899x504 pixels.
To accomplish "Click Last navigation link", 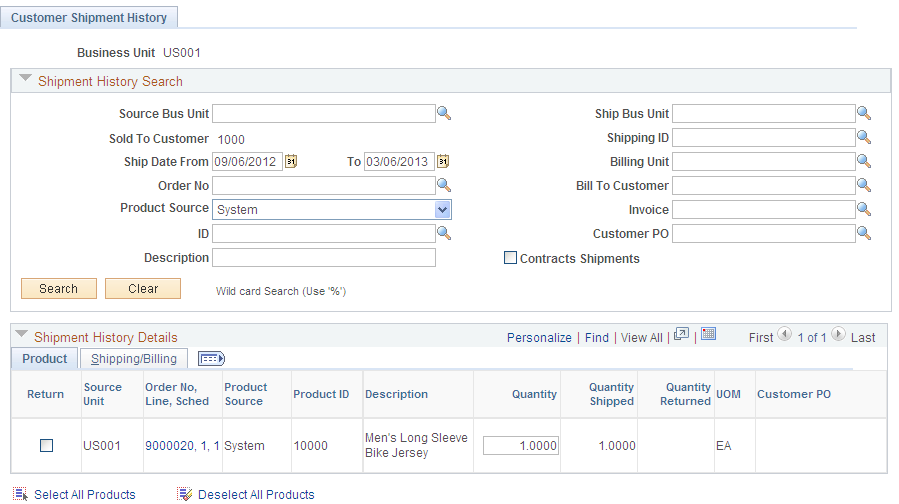I will coord(863,338).
